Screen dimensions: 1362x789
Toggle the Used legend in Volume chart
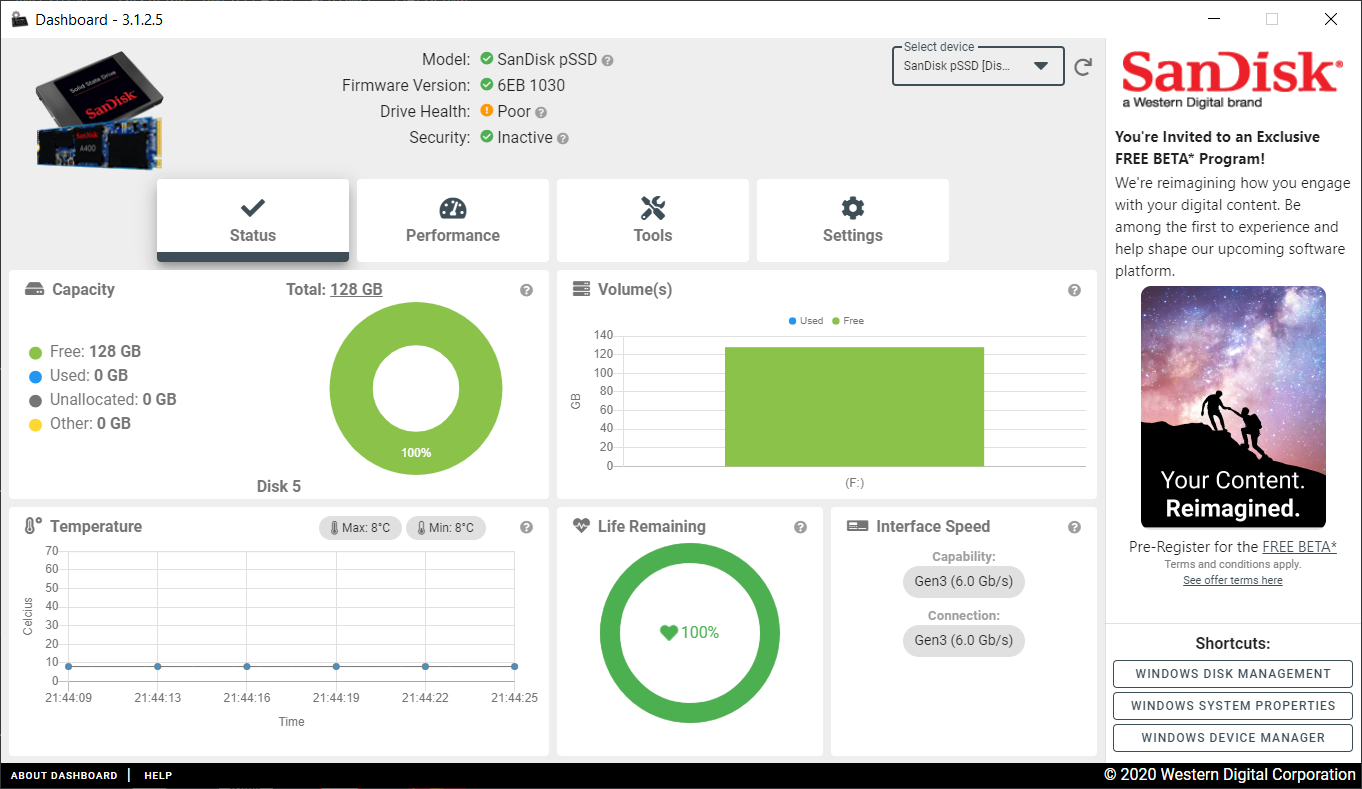point(806,321)
